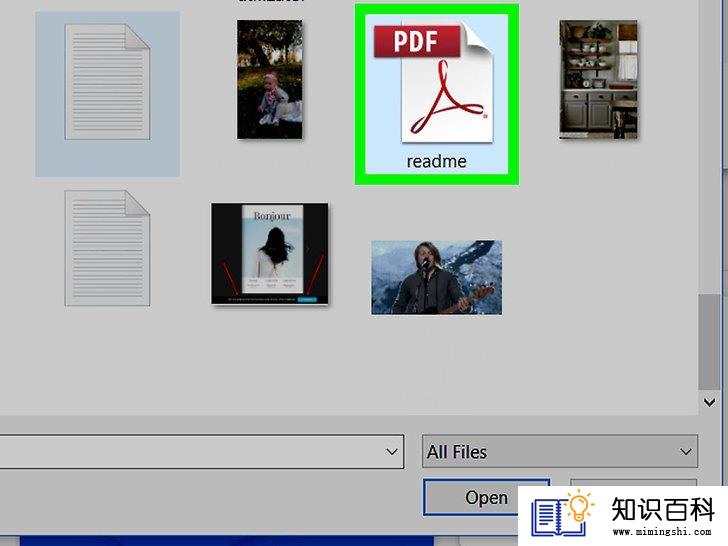728x546 pixels.
Task: Click the vertical scrollbar thumb
Action: (709, 342)
